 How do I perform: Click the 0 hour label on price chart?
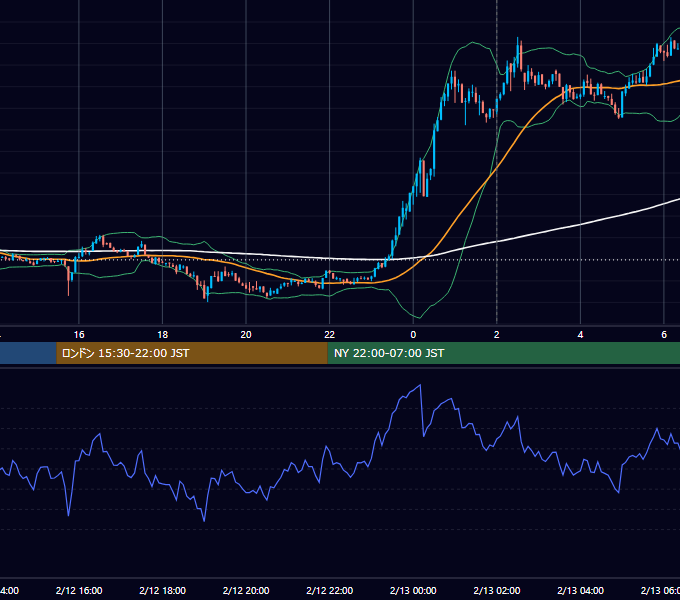coord(413,335)
